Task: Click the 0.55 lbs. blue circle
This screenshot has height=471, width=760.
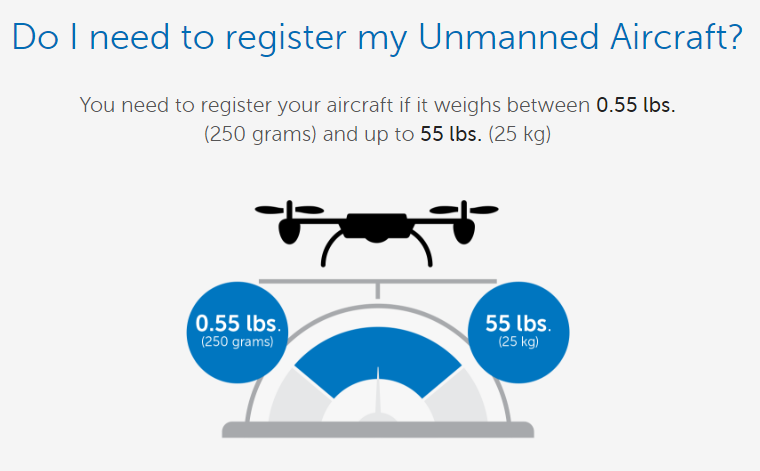Action: (237, 332)
